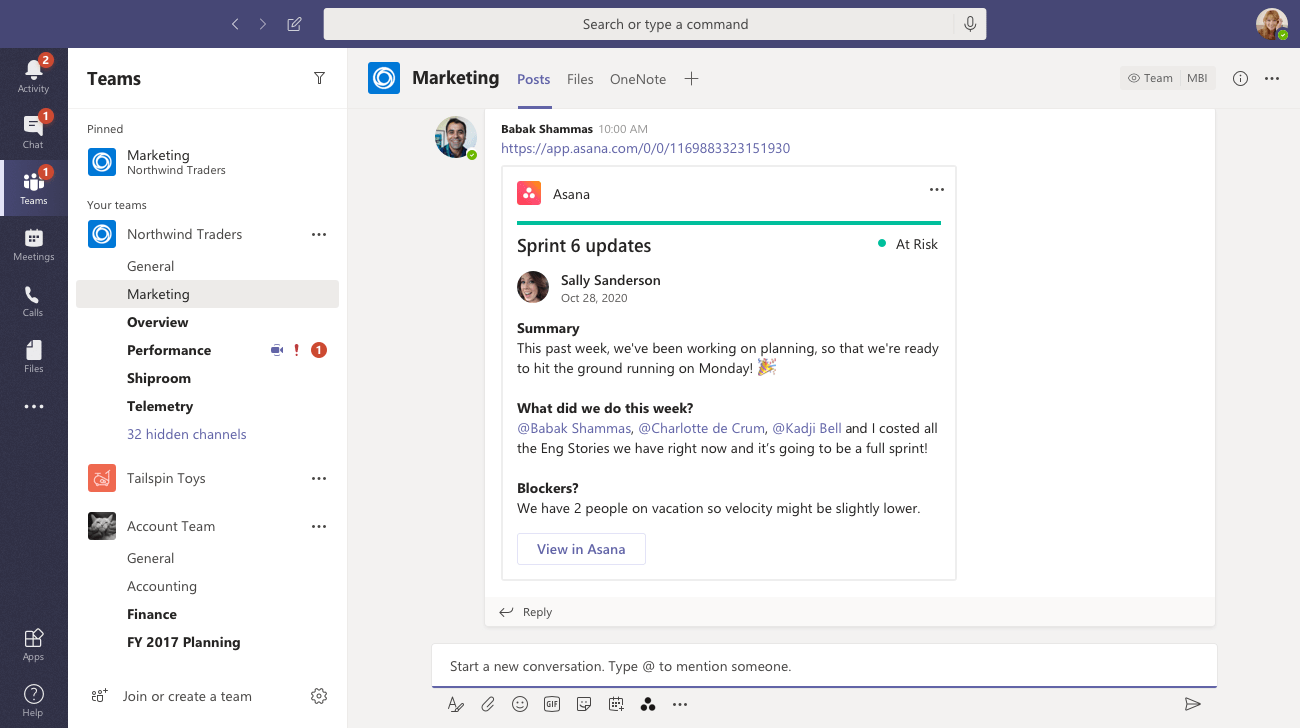Open manage teams settings gear
This screenshot has height=728, width=1300.
319,696
